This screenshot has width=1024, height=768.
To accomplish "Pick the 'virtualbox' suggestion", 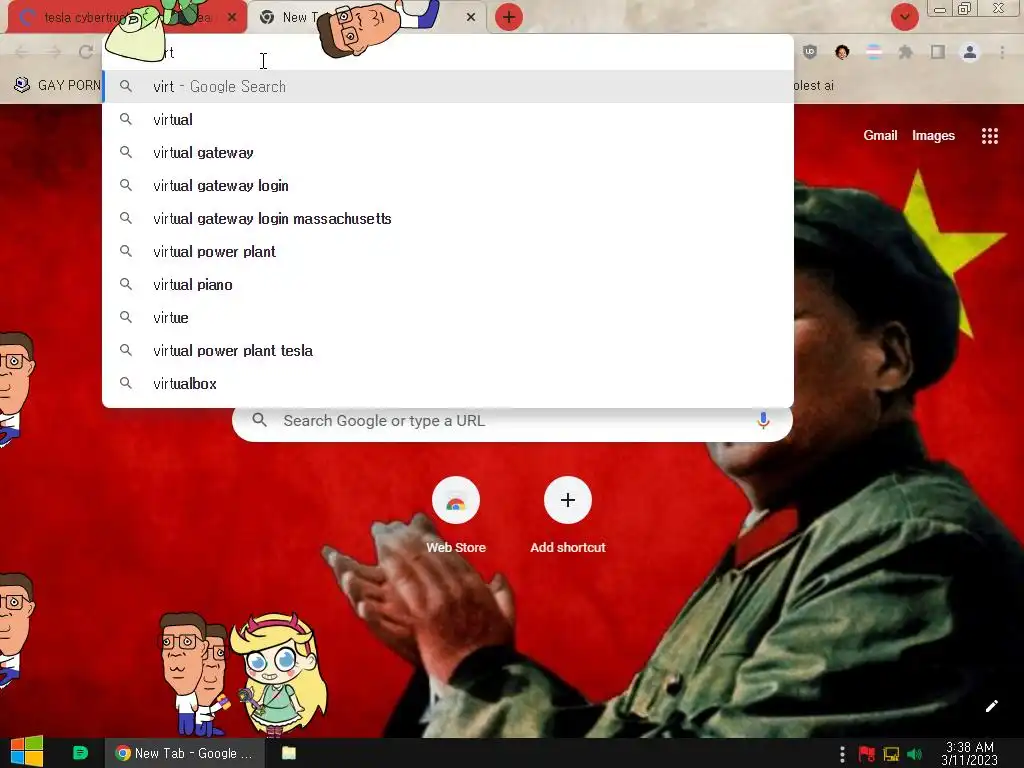I will 448,383.
